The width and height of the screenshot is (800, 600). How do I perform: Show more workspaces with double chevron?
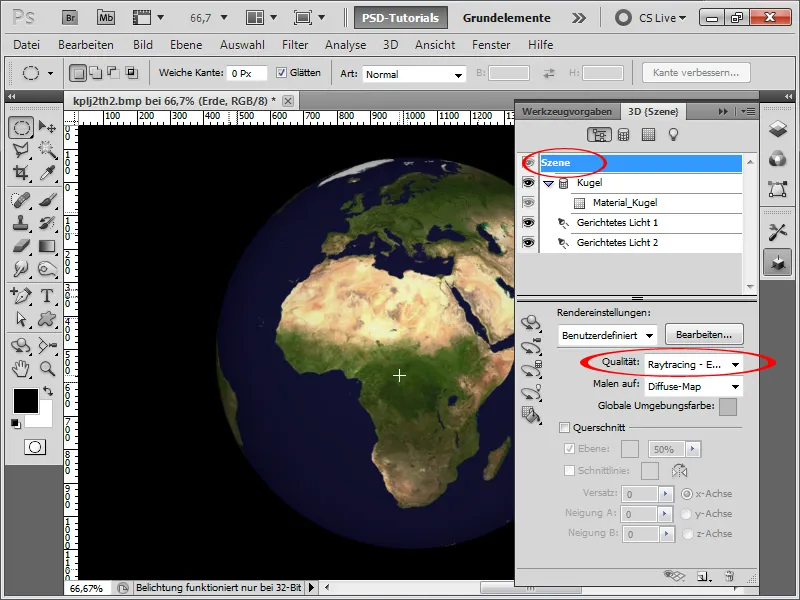click(579, 18)
